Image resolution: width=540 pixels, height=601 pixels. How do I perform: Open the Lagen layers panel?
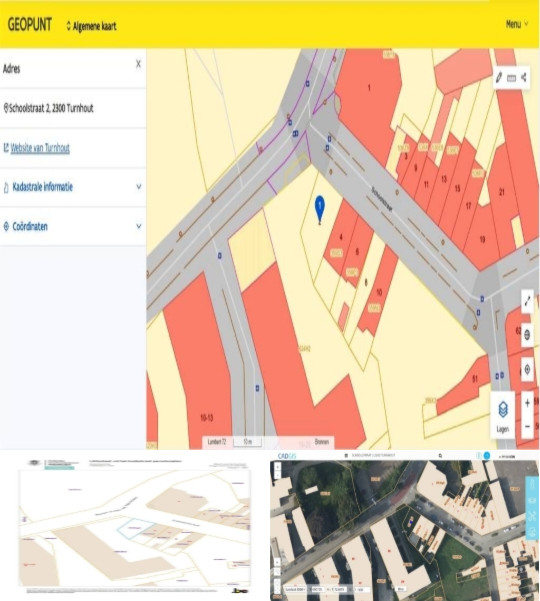pos(503,415)
